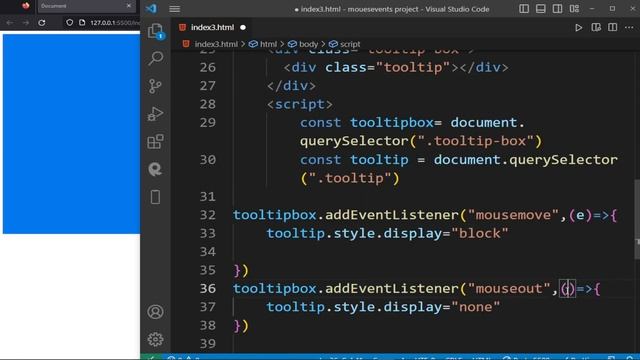Open Customize Layout button
Viewport: 640px width, 360px height.
tap(574, 9)
